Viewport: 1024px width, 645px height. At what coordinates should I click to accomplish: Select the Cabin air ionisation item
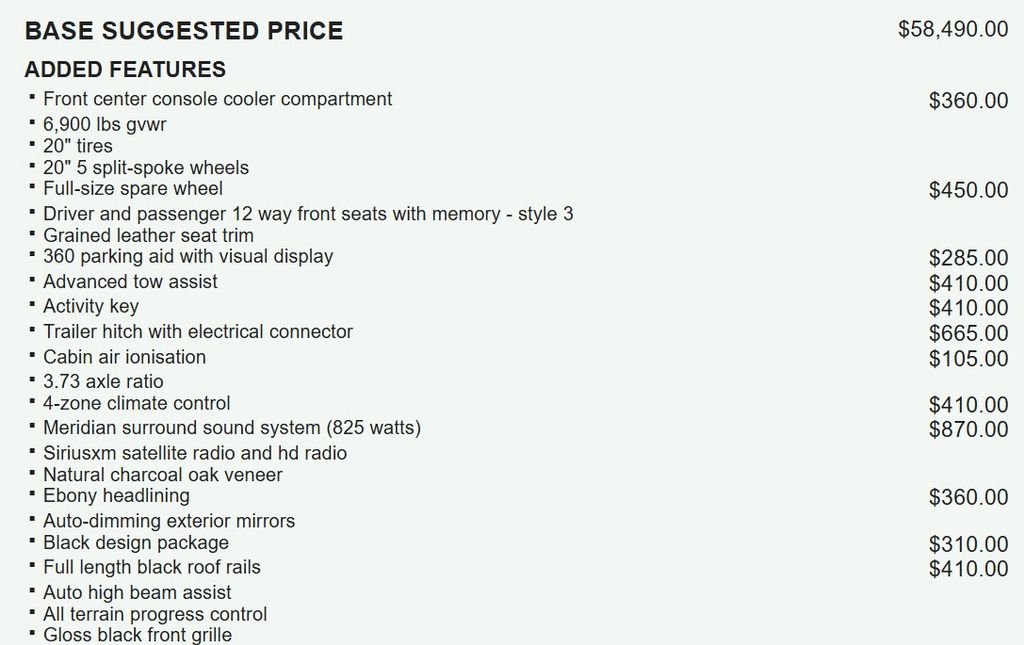[124, 357]
